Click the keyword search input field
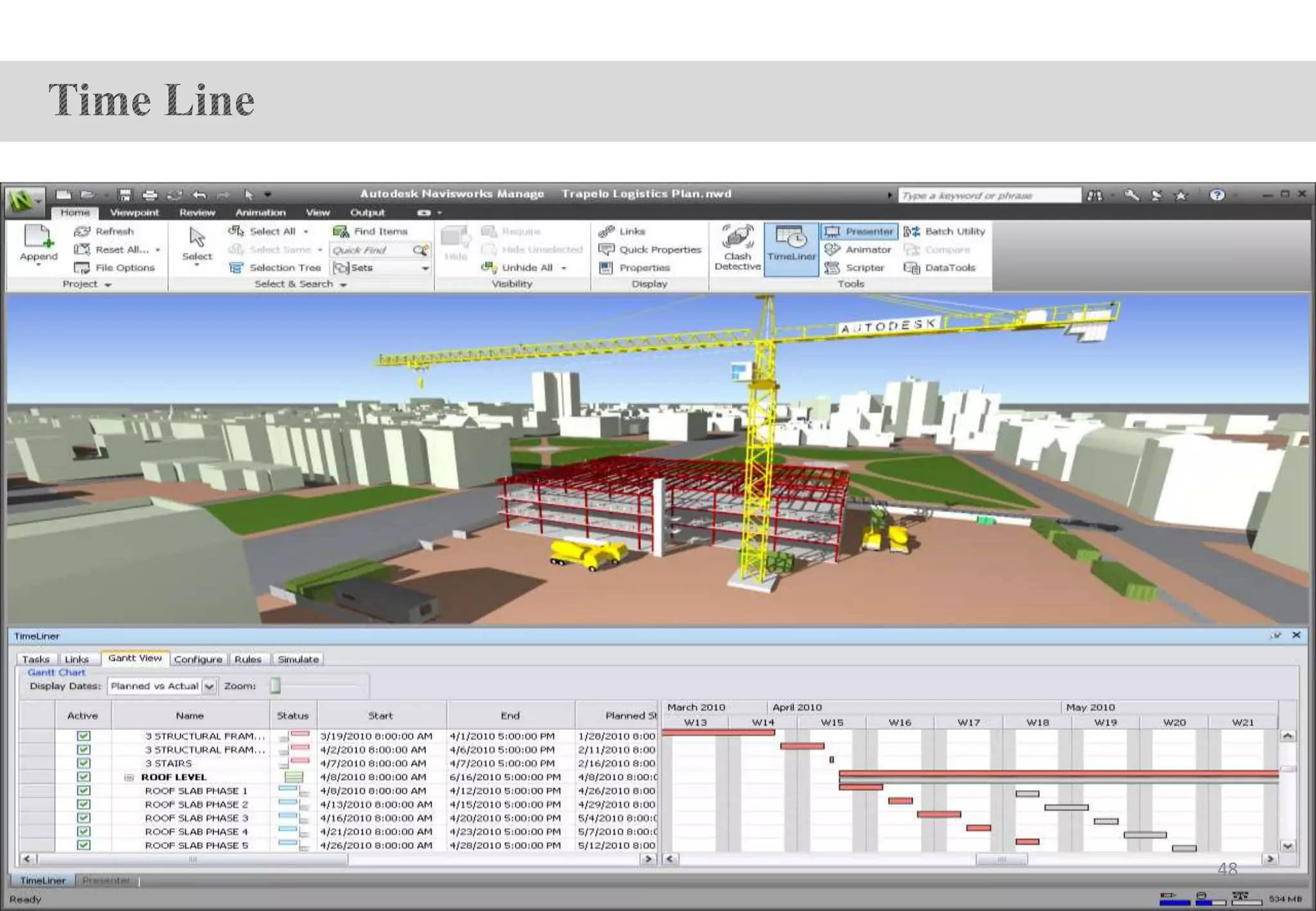This screenshot has height=911, width=1316. (x=988, y=195)
